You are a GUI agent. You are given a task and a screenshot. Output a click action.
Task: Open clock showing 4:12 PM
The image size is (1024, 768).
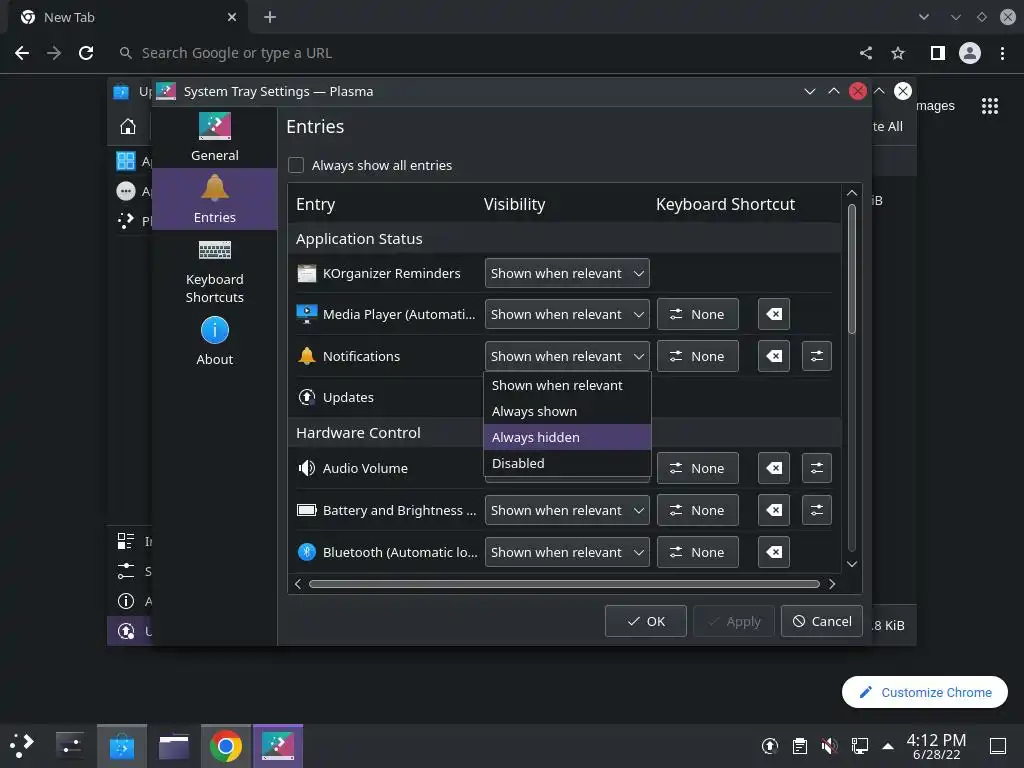[936, 746]
